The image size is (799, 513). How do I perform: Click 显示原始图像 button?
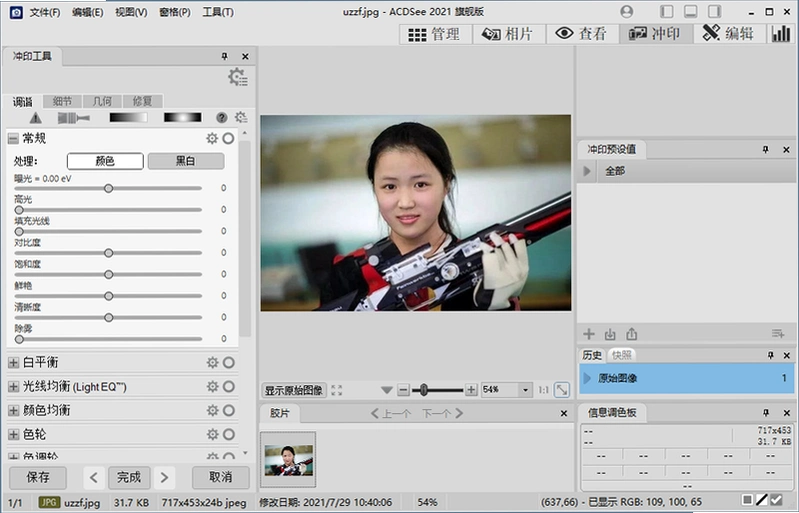[x=294, y=390]
